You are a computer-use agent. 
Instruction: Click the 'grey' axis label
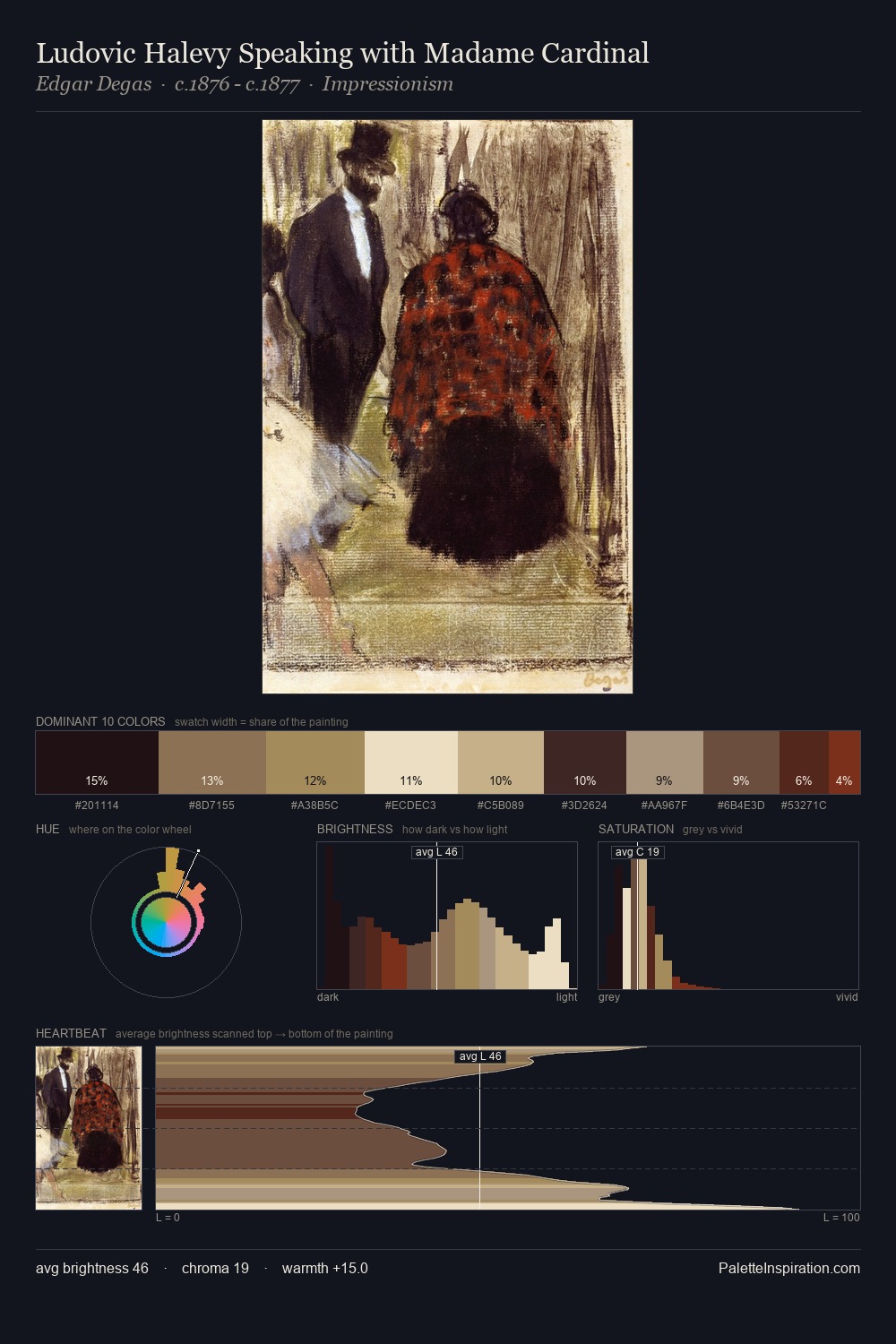(609, 997)
